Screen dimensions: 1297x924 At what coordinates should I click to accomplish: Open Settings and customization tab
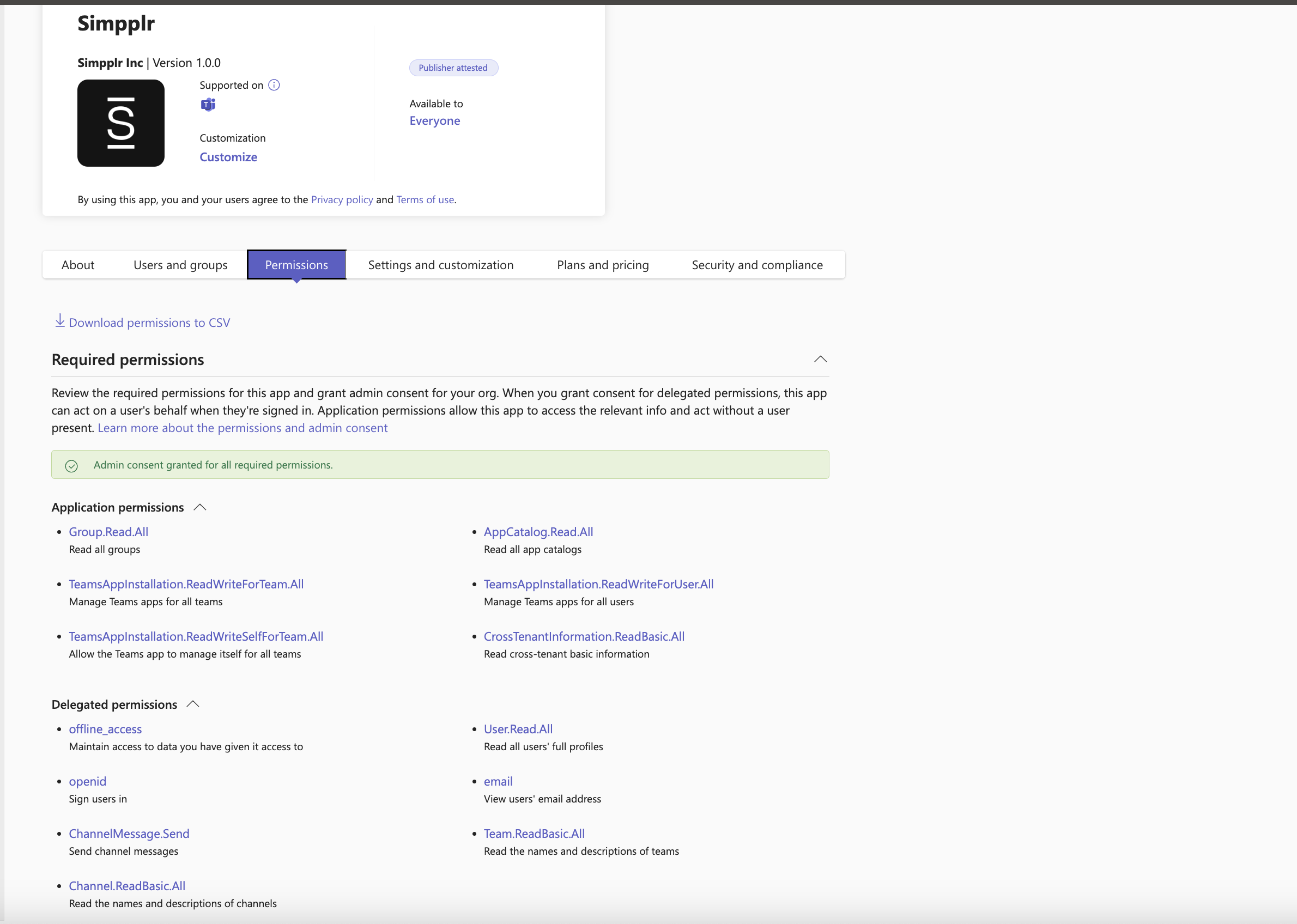coord(441,265)
